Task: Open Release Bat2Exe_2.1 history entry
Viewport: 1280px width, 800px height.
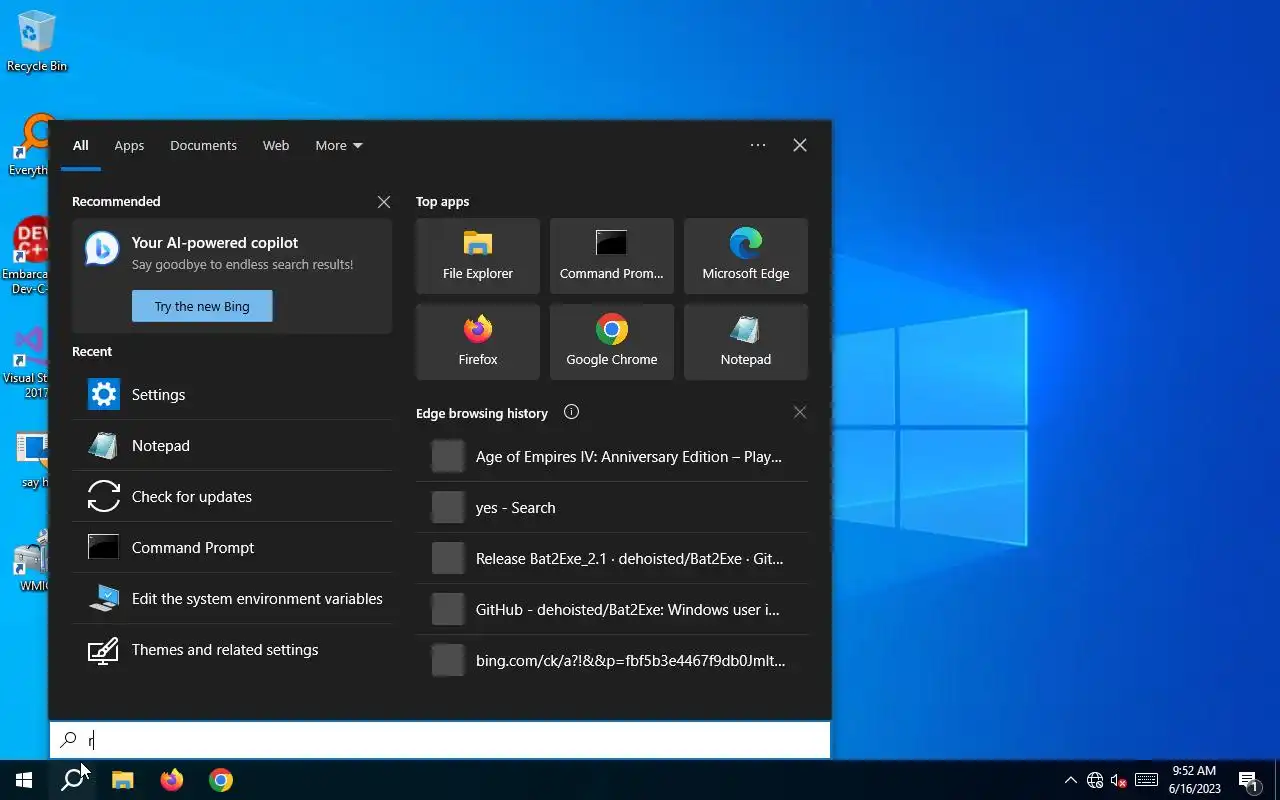Action: (612, 558)
